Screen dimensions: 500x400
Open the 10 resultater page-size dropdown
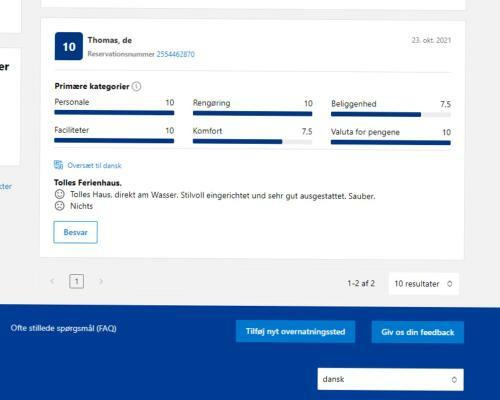(x=424, y=284)
